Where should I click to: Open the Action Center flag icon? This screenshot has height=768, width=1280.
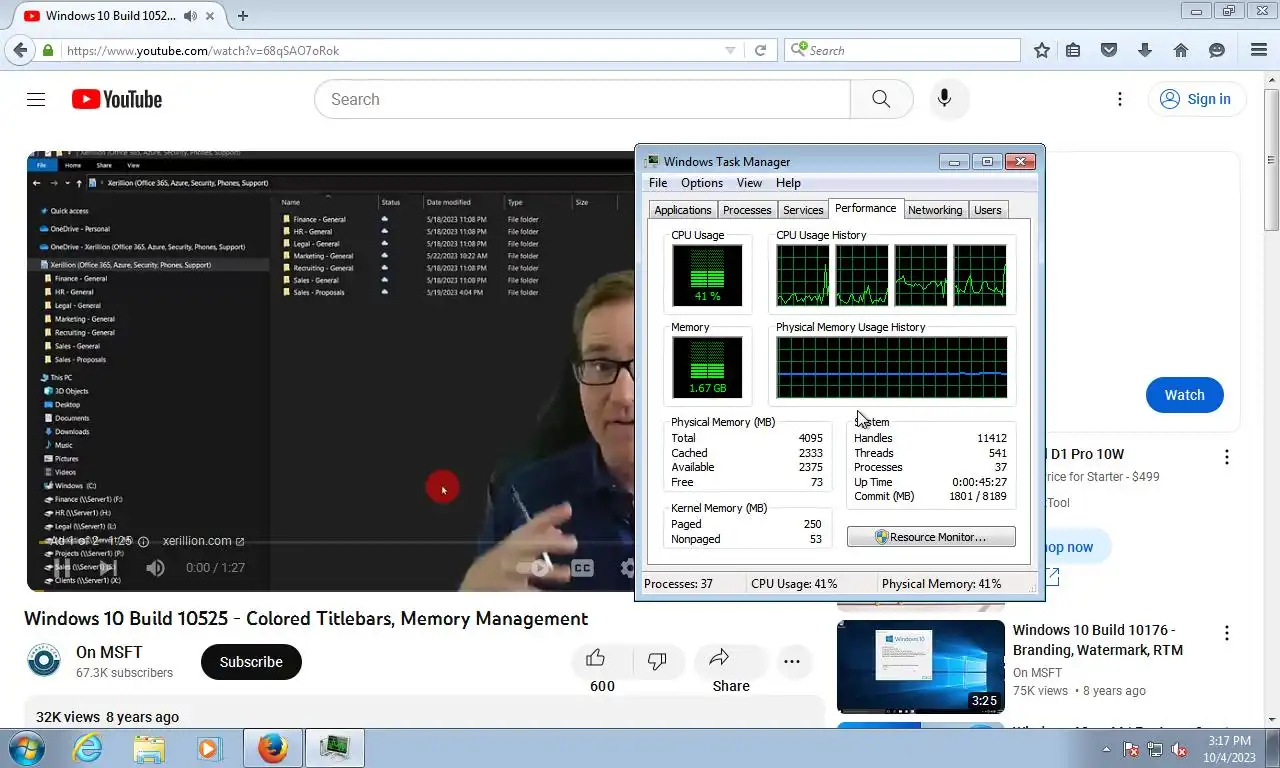1132,748
